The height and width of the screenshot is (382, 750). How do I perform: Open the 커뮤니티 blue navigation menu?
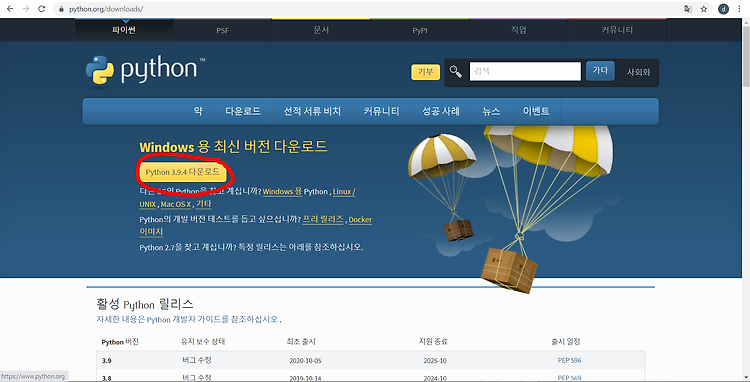point(381,111)
